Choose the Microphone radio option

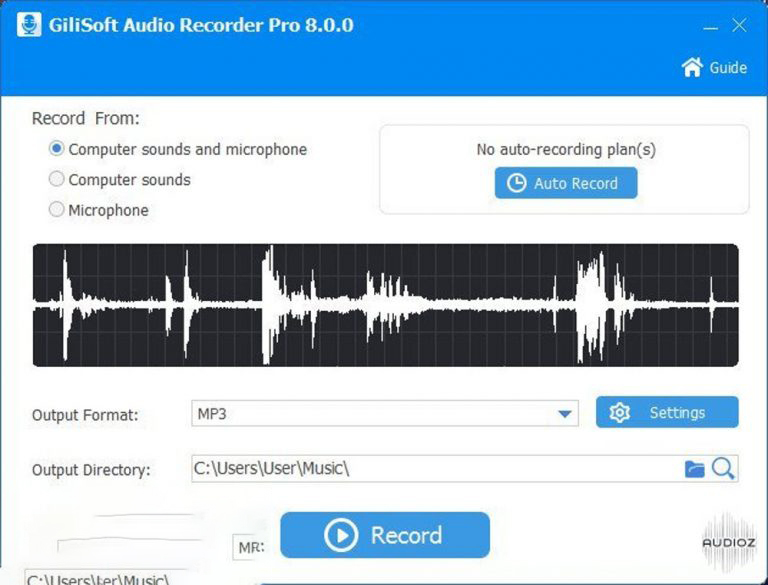pos(57,209)
